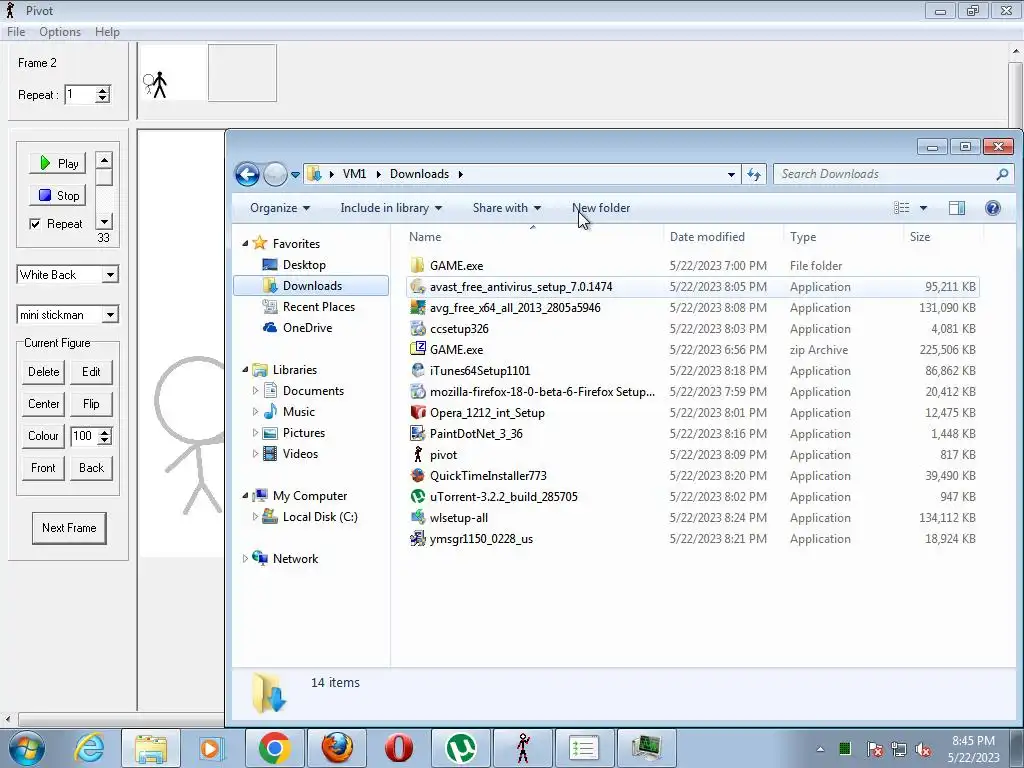Show the preview pane in Explorer
This screenshot has height=768, width=1024.
coord(957,208)
